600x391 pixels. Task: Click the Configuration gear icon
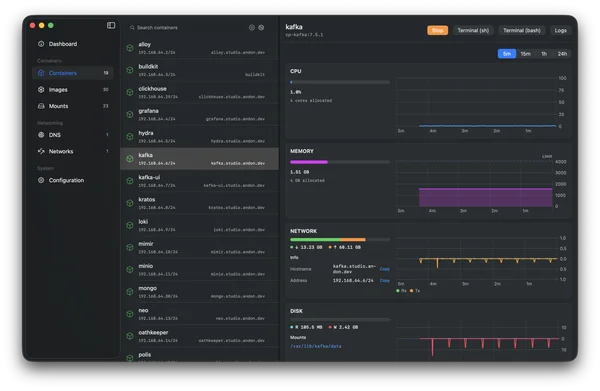41,180
